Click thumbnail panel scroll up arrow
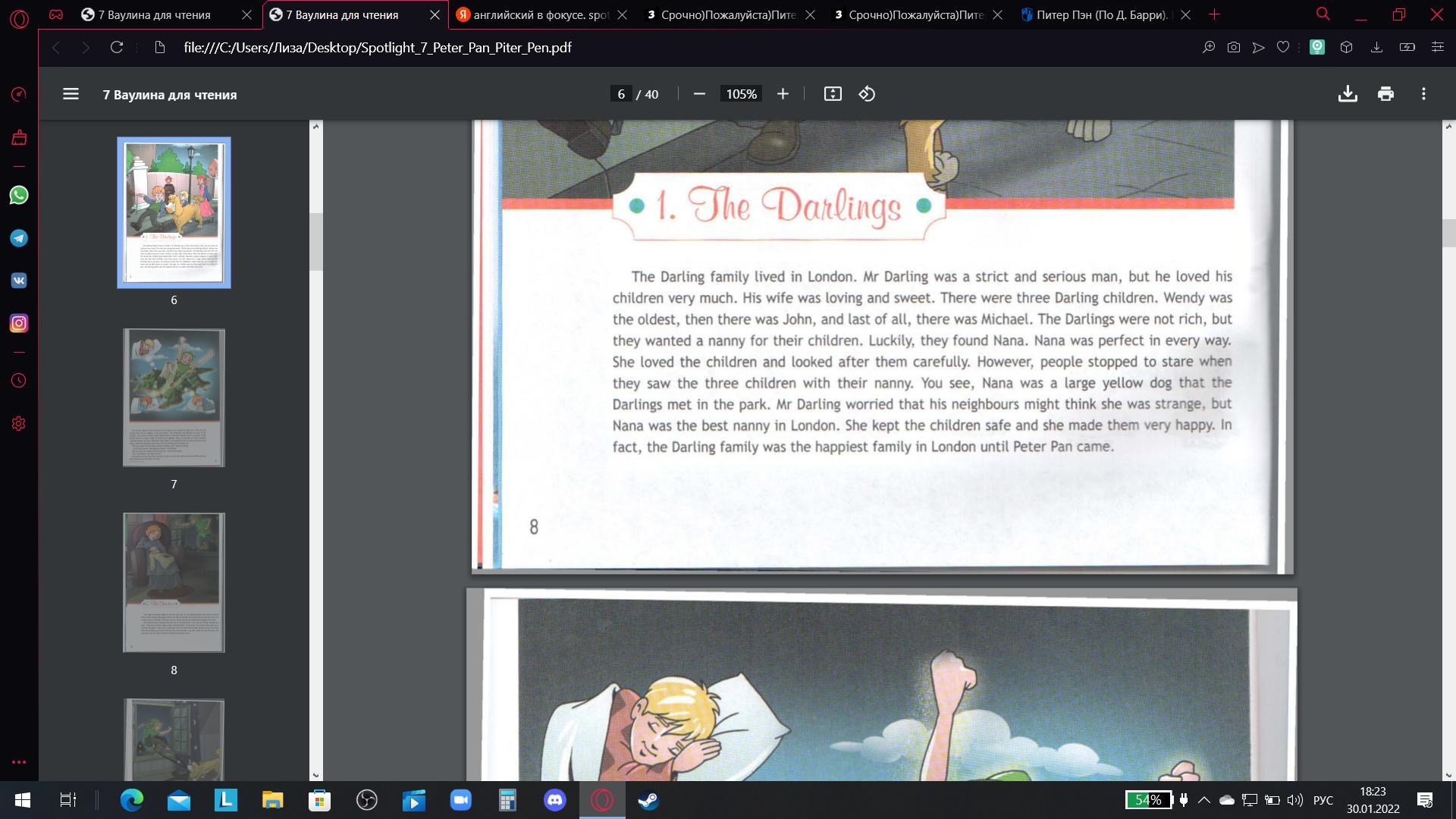 (x=316, y=127)
